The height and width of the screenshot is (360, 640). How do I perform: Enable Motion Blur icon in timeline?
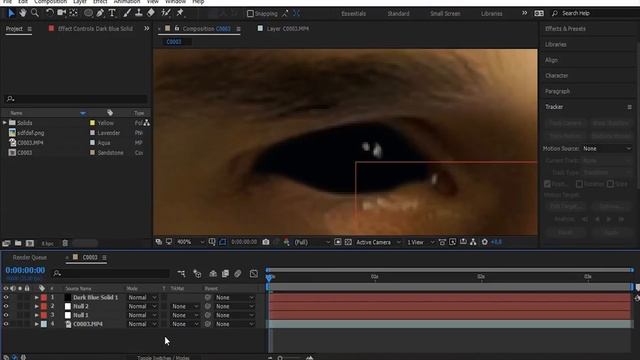238,273
